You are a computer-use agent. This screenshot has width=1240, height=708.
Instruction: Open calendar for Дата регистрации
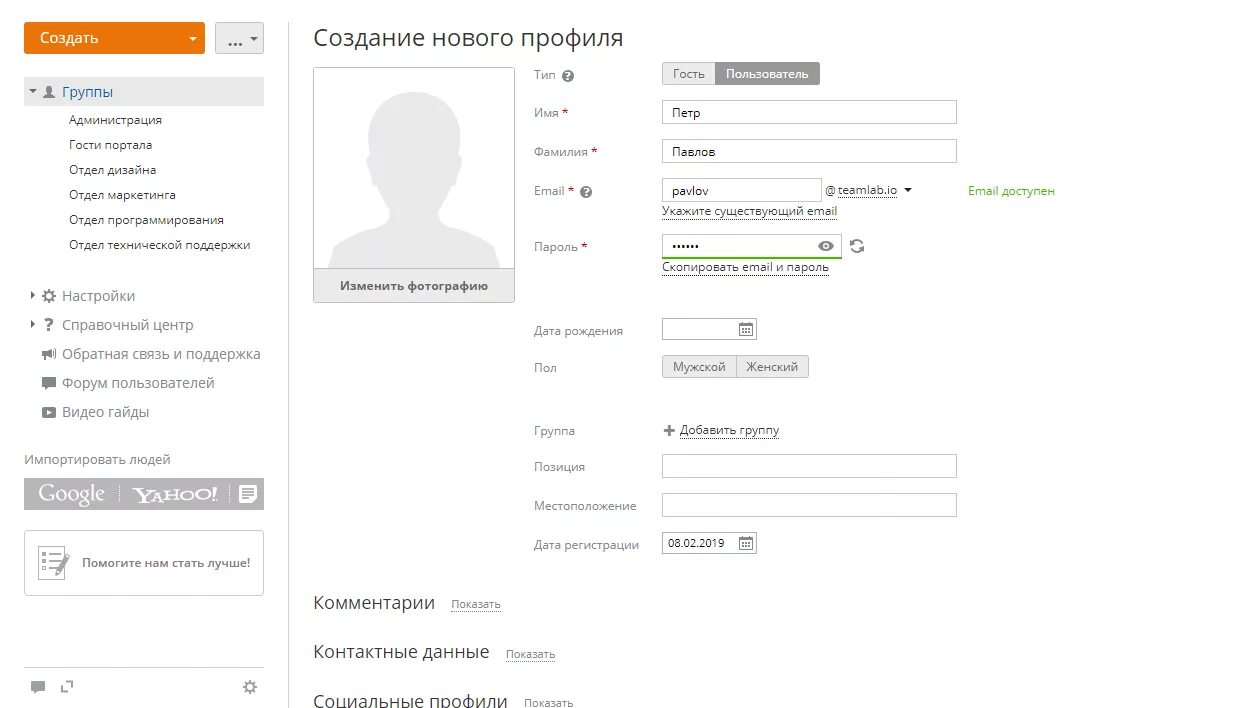point(746,543)
